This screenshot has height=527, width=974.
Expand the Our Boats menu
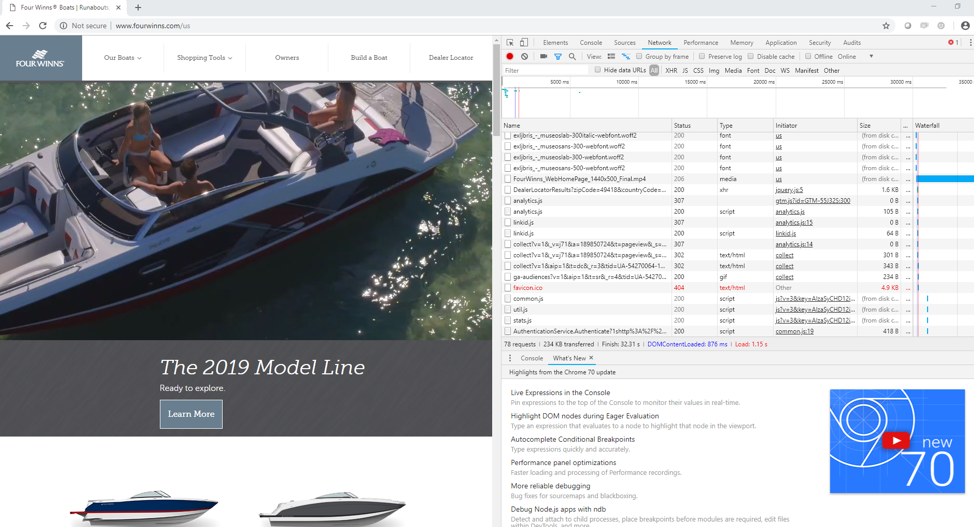tap(122, 58)
